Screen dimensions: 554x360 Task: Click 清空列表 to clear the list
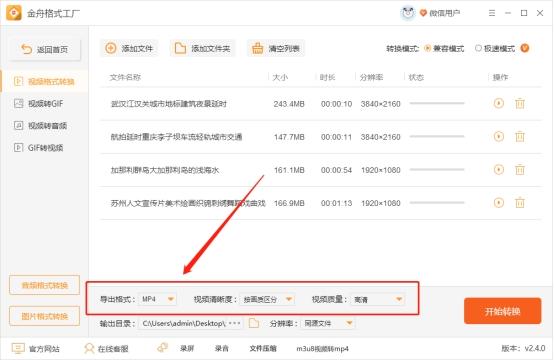276,48
